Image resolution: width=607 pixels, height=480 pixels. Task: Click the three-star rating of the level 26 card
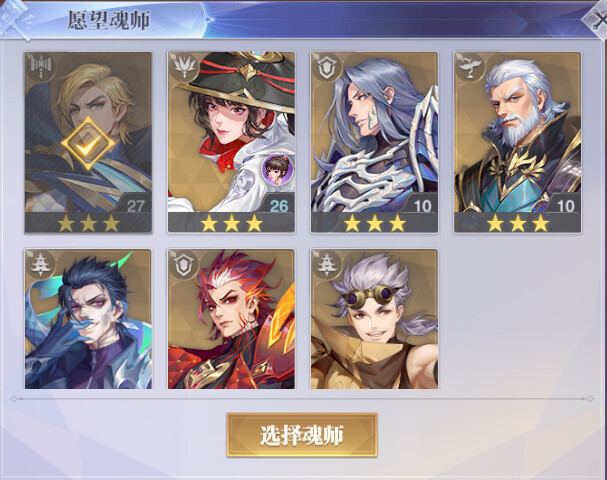[231, 223]
